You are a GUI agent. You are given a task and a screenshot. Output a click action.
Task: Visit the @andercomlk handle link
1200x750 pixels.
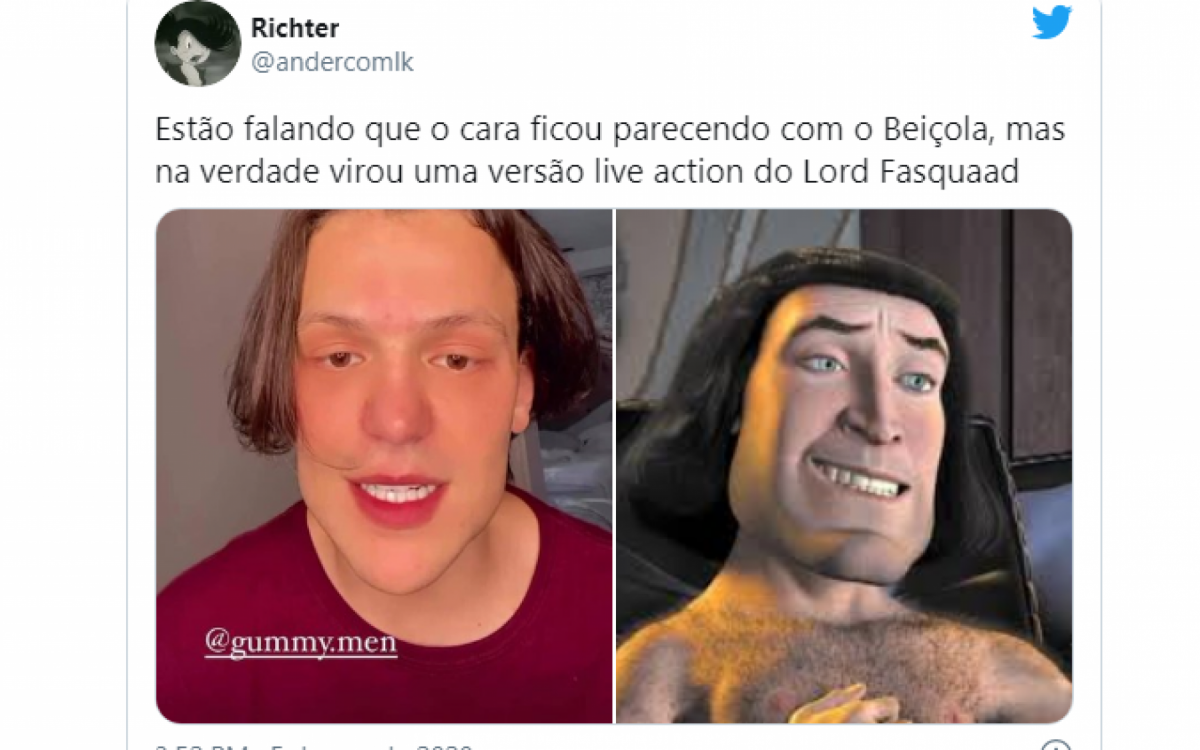[331, 63]
